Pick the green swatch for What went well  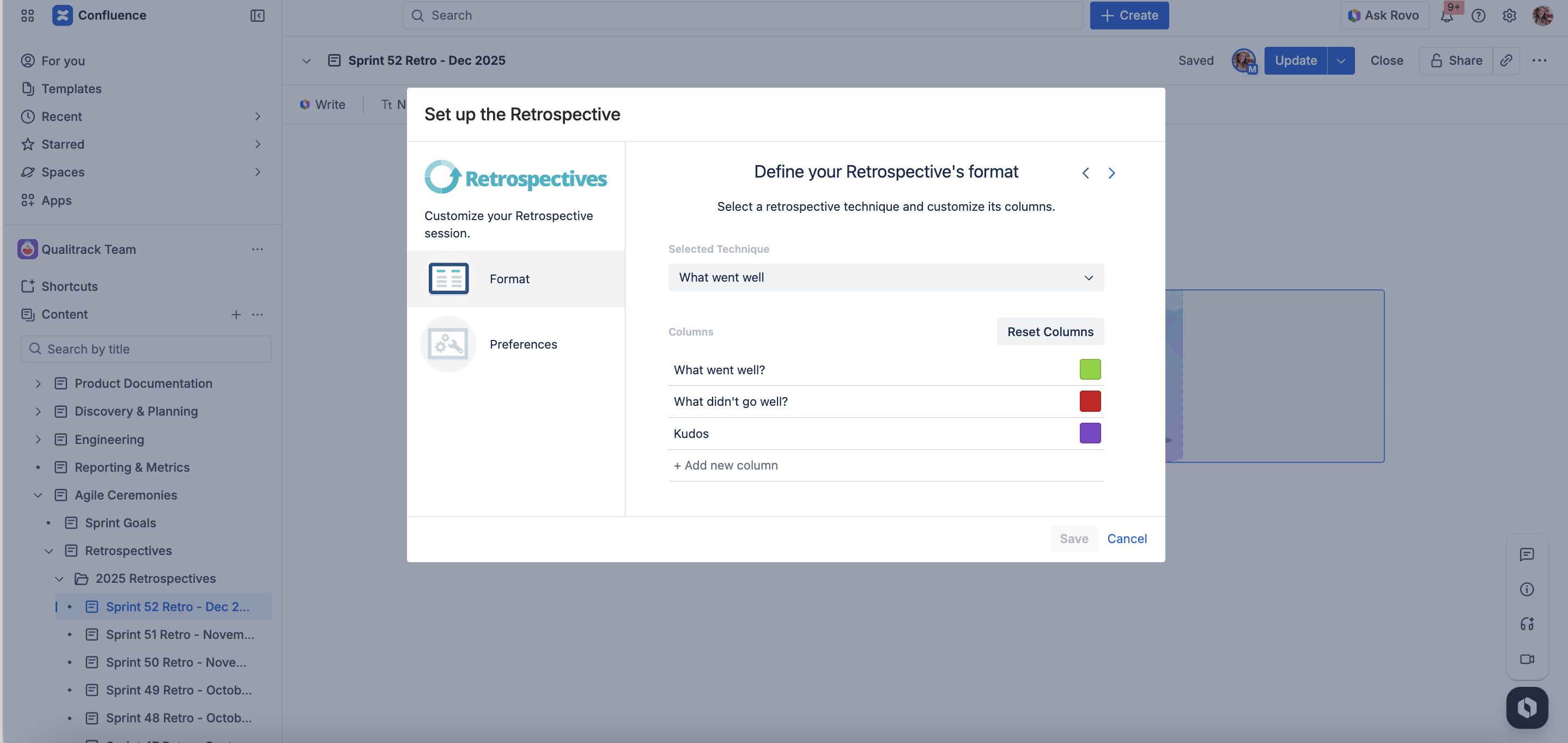coord(1089,369)
